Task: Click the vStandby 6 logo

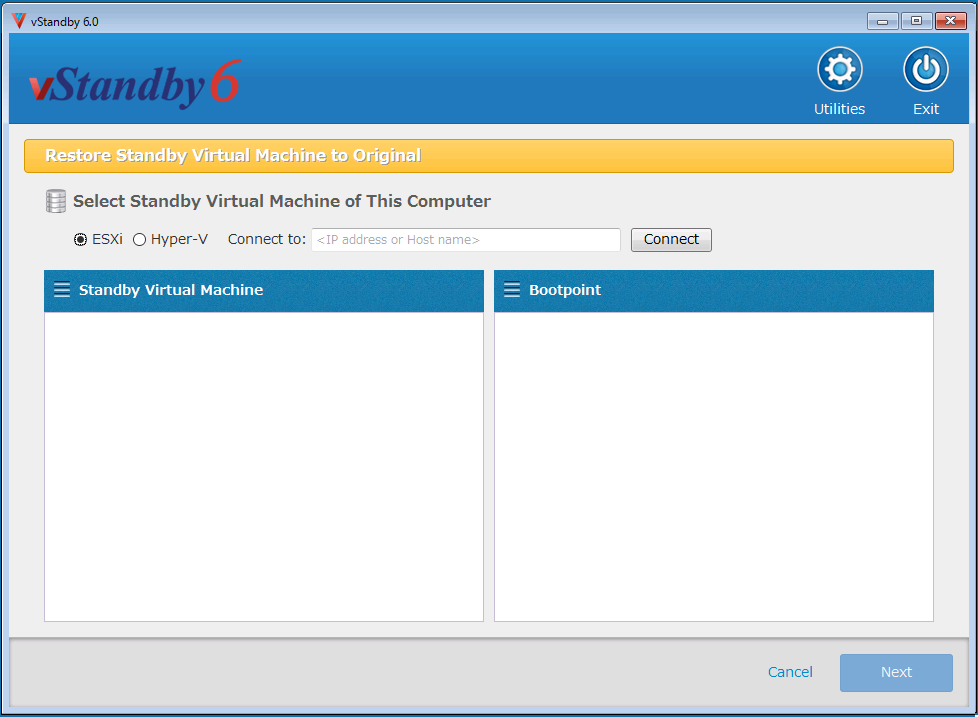Action: pyautogui.click(x=135, y=84)
